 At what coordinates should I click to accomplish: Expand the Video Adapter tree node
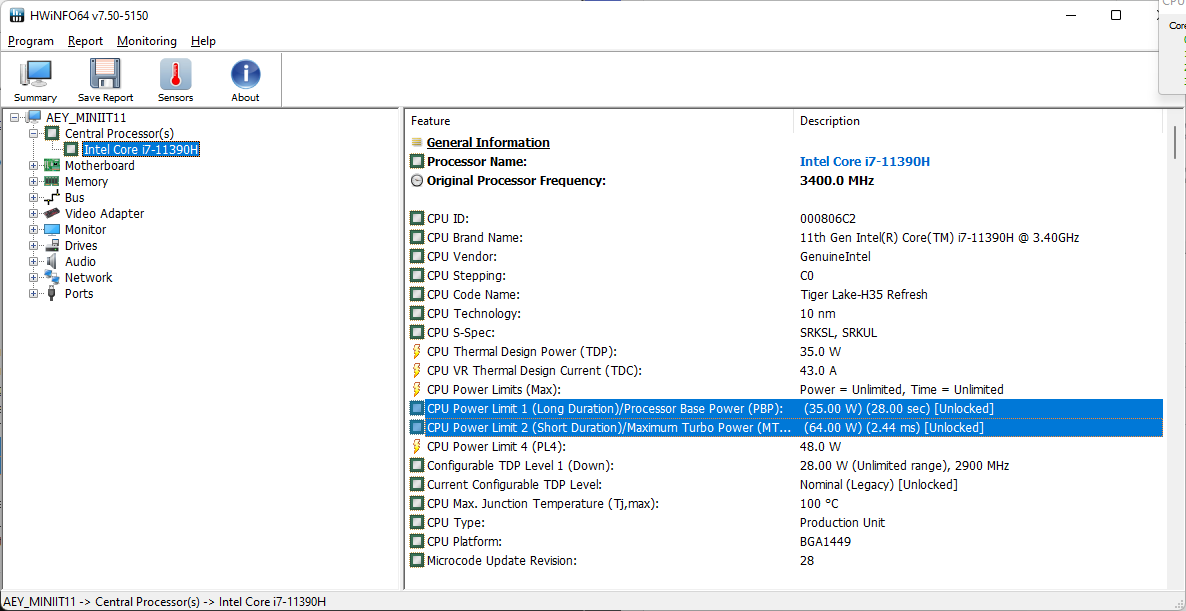33,213
